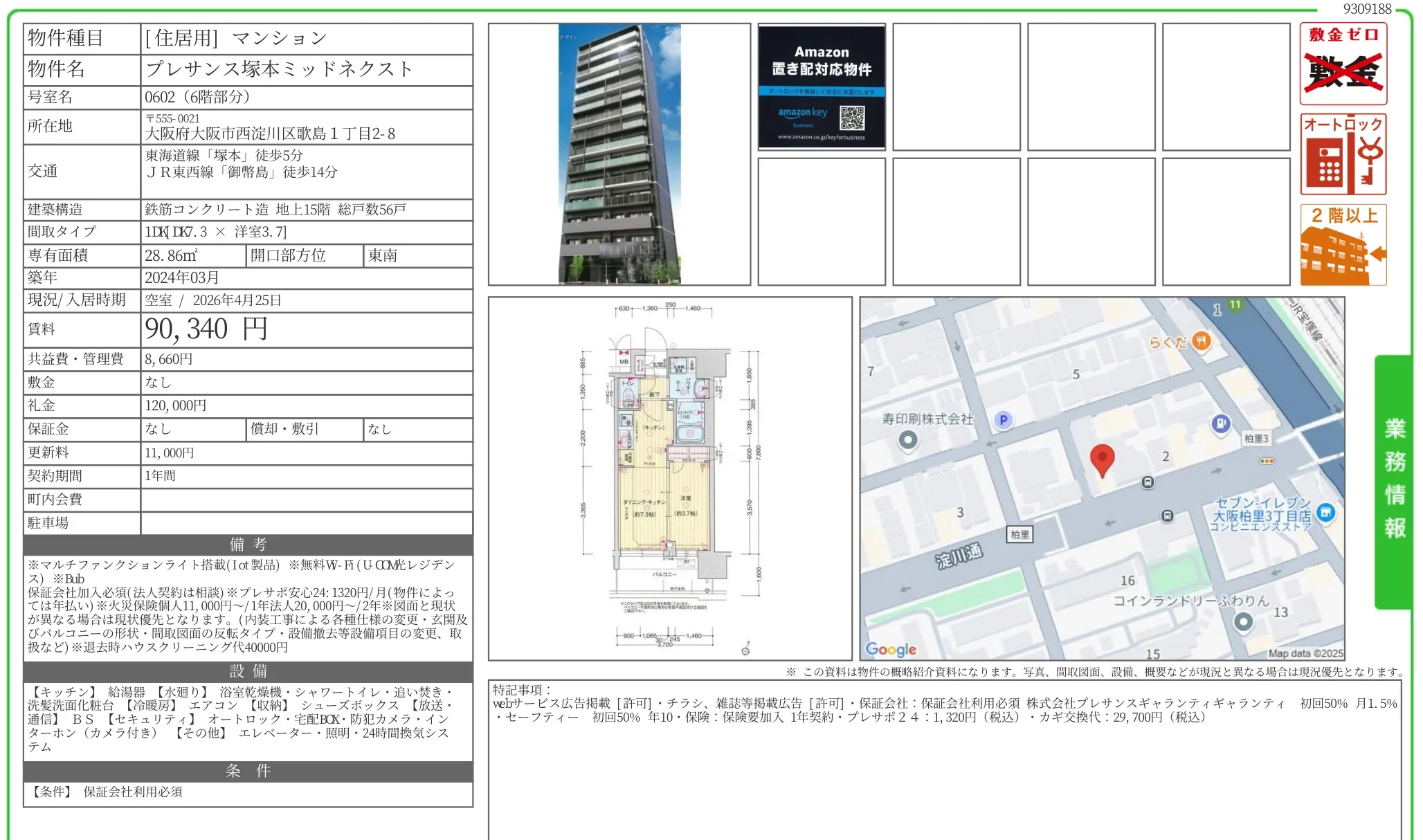The image size is (1423, 840).
Task: Click the 寿印刷株式会社 gray map marker
Action: coord(907,439)
